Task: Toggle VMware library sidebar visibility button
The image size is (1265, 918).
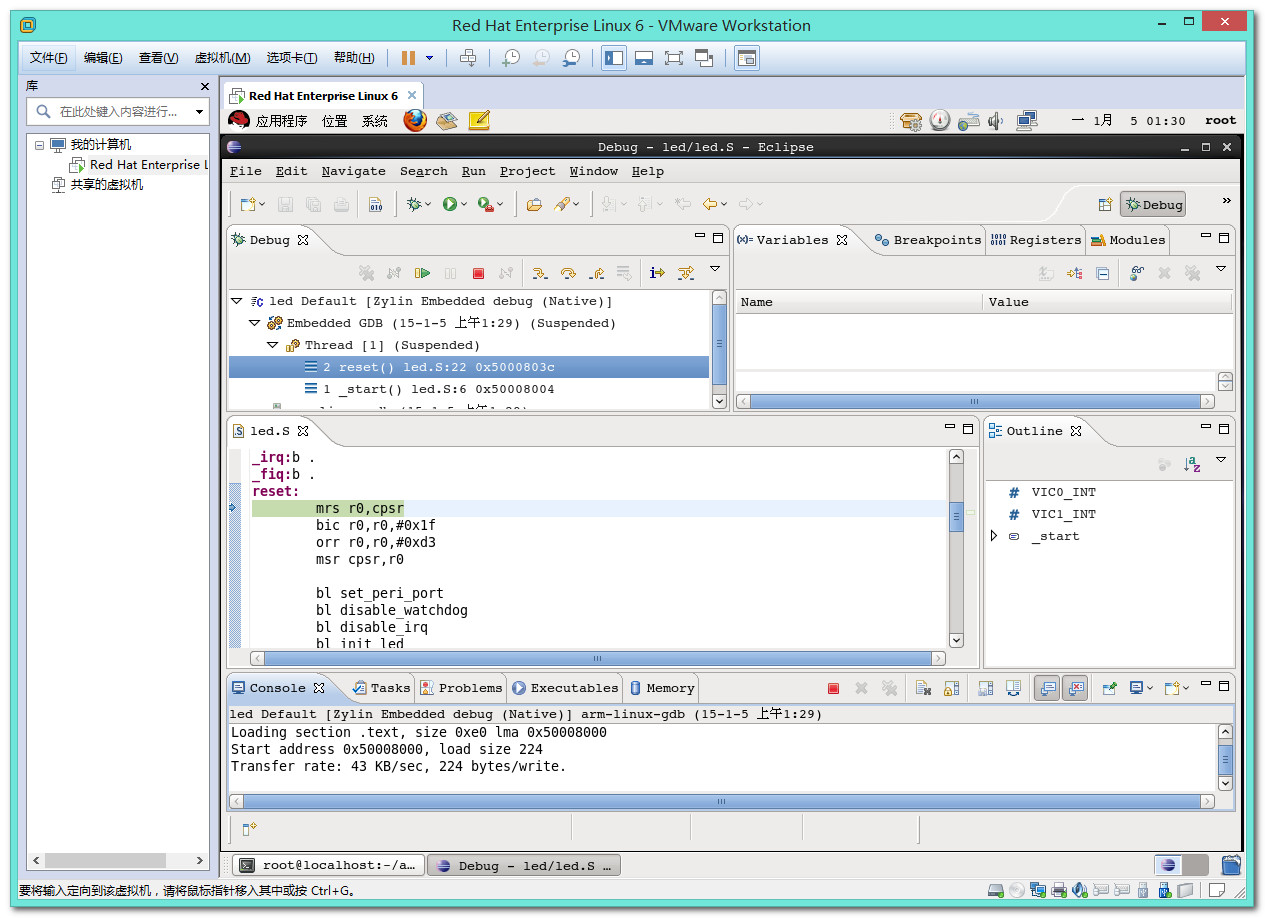Action: [614, 58]
